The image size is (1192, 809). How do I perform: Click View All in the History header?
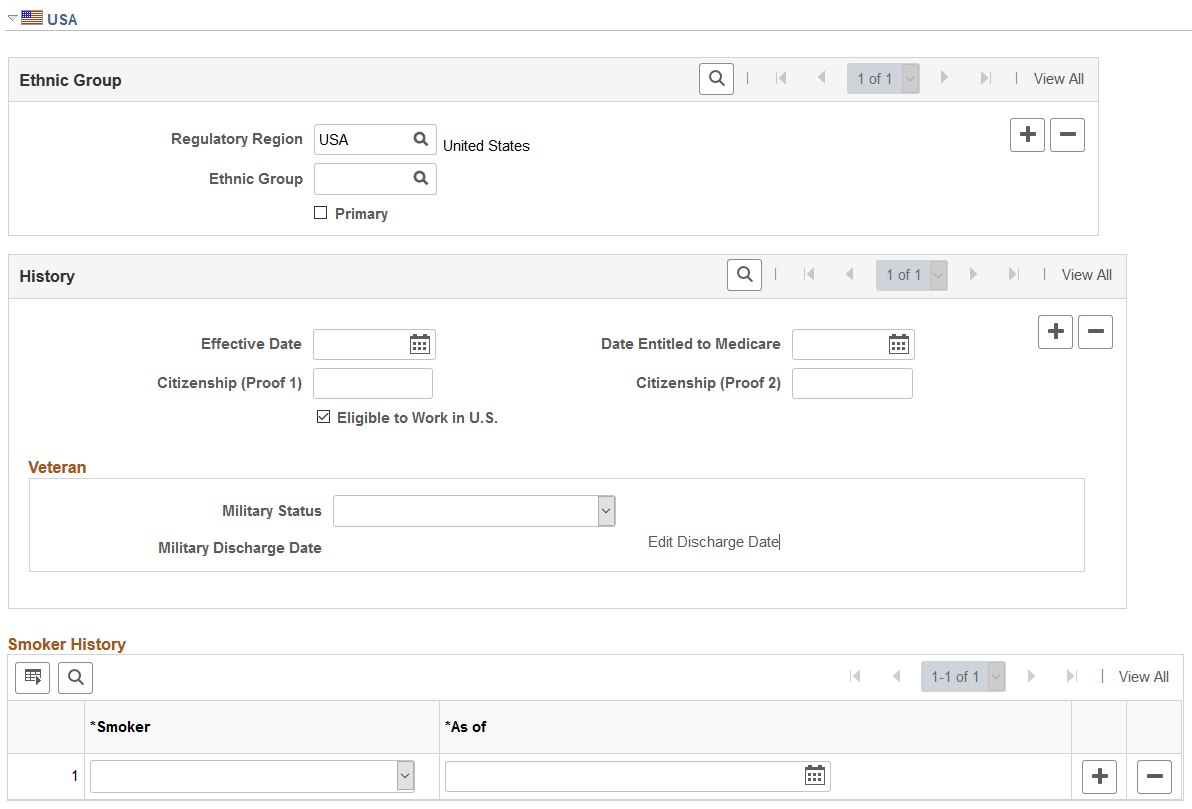[1086, 274]
